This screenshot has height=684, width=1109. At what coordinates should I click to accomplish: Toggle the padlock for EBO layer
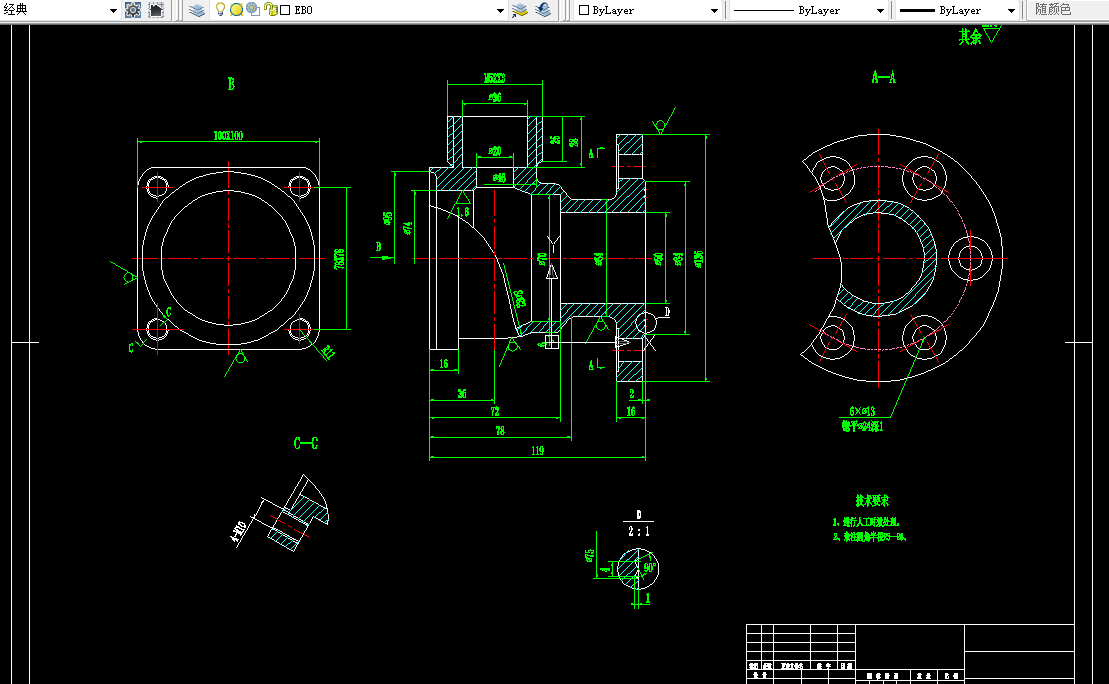coord(270,10)
